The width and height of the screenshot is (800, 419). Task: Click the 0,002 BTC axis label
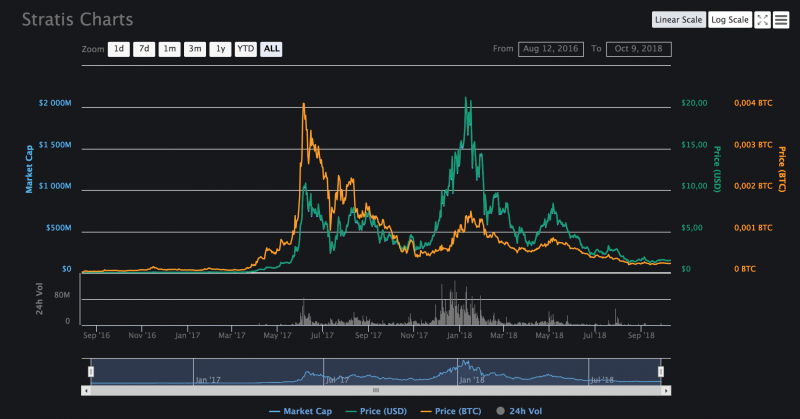click(753, 186)
